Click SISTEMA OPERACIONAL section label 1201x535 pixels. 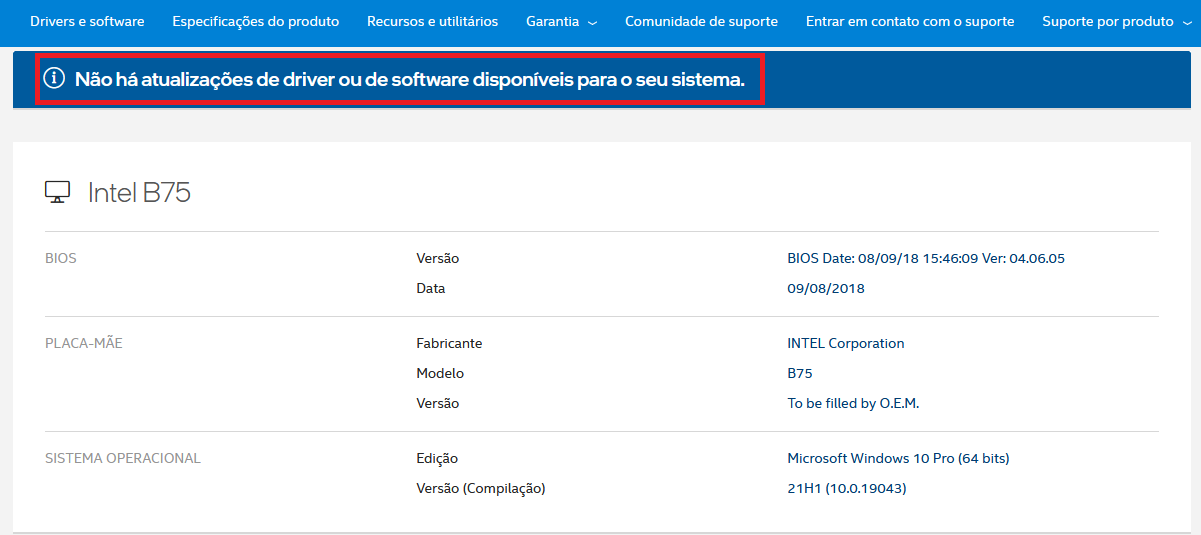[x=123, y=458]
